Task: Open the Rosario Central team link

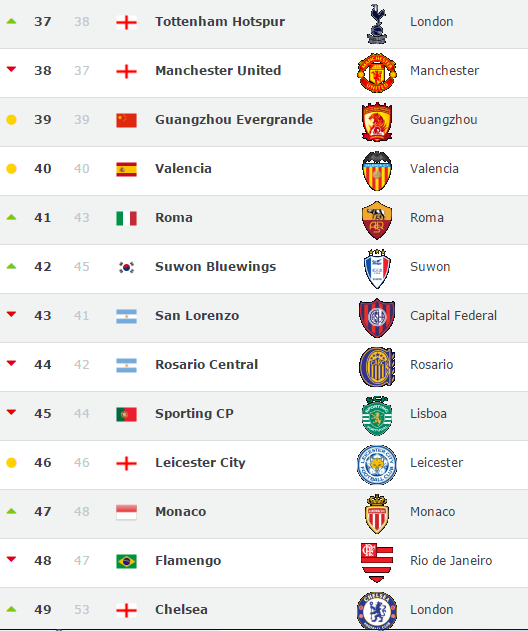Action: pyautogui.click(x=206, y=365)
